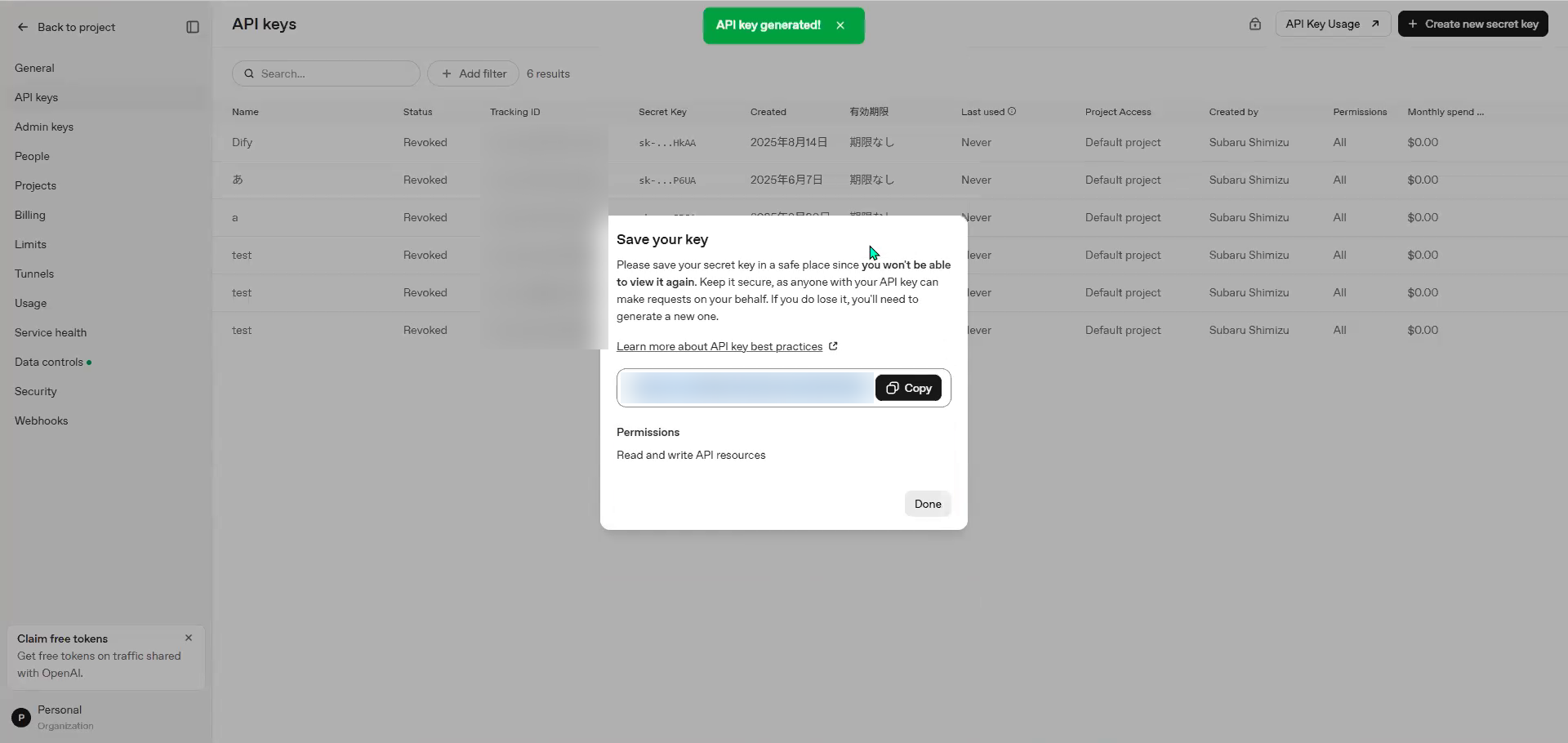The image size is (1568, 743).
Task: Navigate to Projects
Action: pyautogui.click(x=35, y=185)
